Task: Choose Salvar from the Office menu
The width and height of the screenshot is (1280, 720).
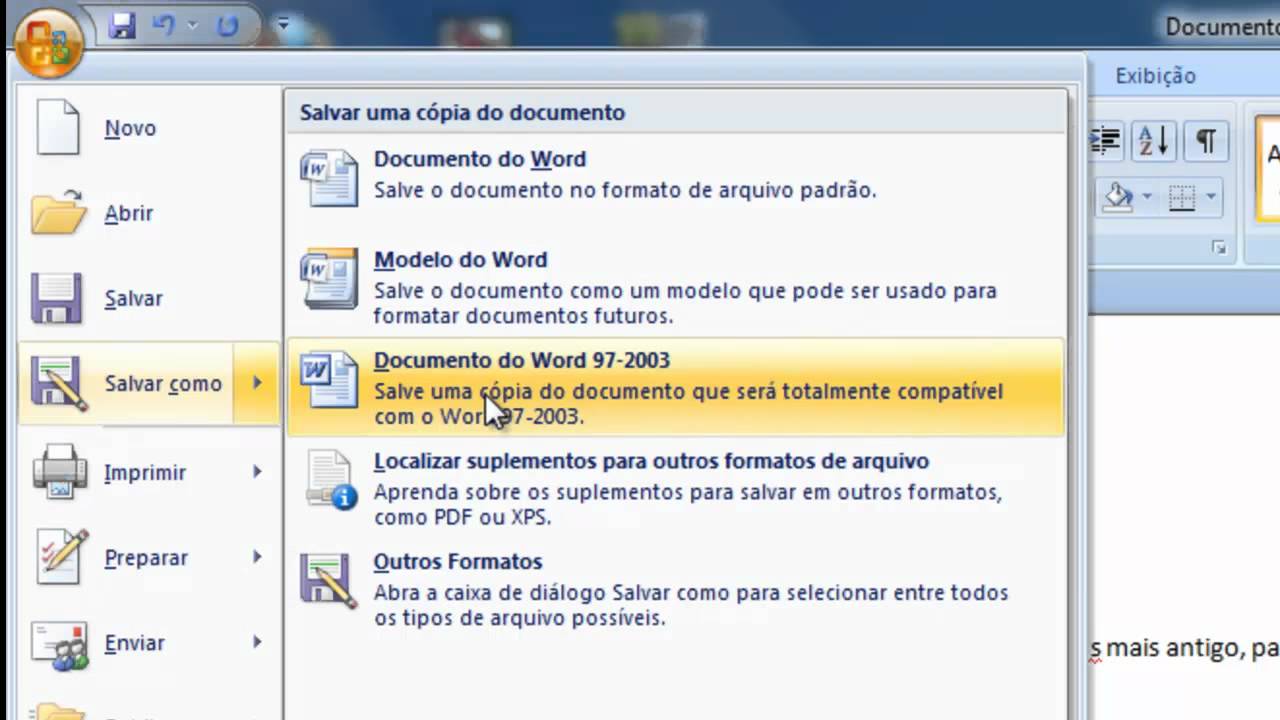Action: [x=148, y=298]
